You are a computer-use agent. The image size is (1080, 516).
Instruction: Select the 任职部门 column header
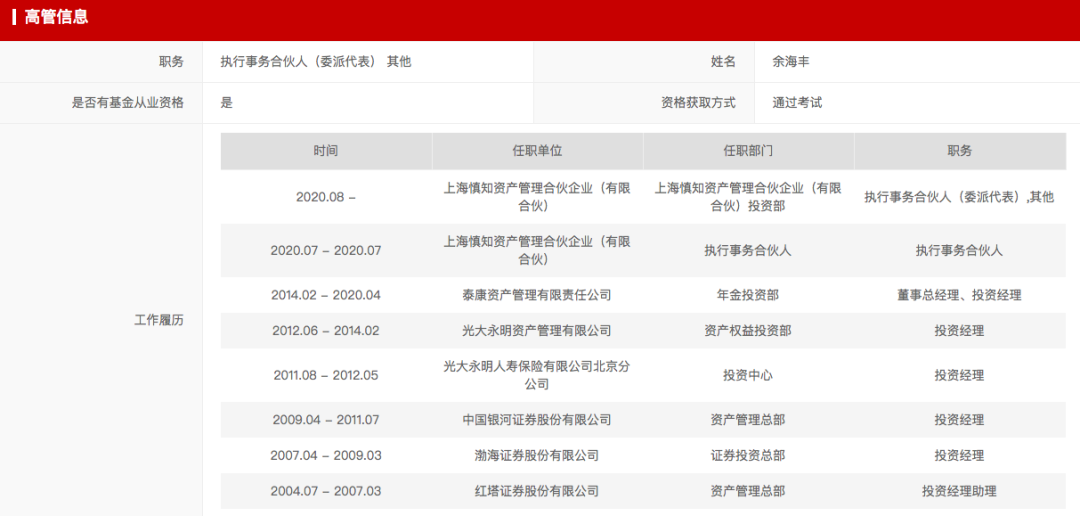tap(748, 151)
